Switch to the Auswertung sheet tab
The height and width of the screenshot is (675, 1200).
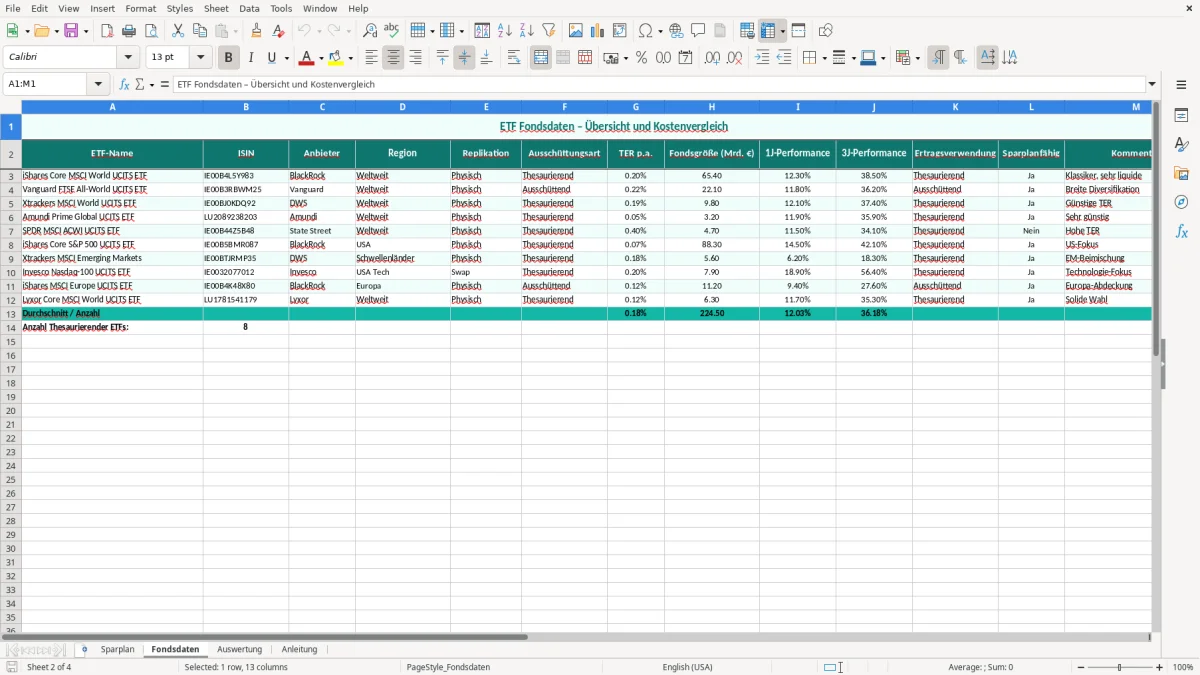pyautogui.click(x=239, y=649)
